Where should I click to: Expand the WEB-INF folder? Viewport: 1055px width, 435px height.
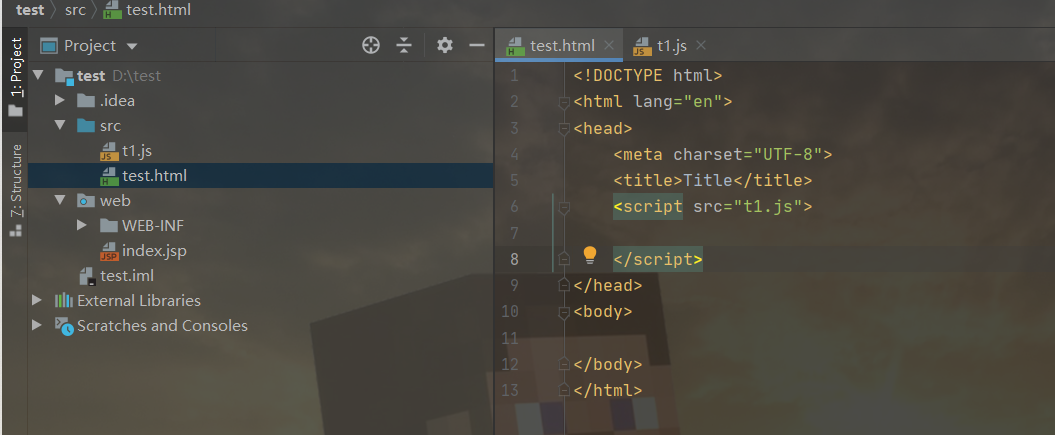[82, 225]
